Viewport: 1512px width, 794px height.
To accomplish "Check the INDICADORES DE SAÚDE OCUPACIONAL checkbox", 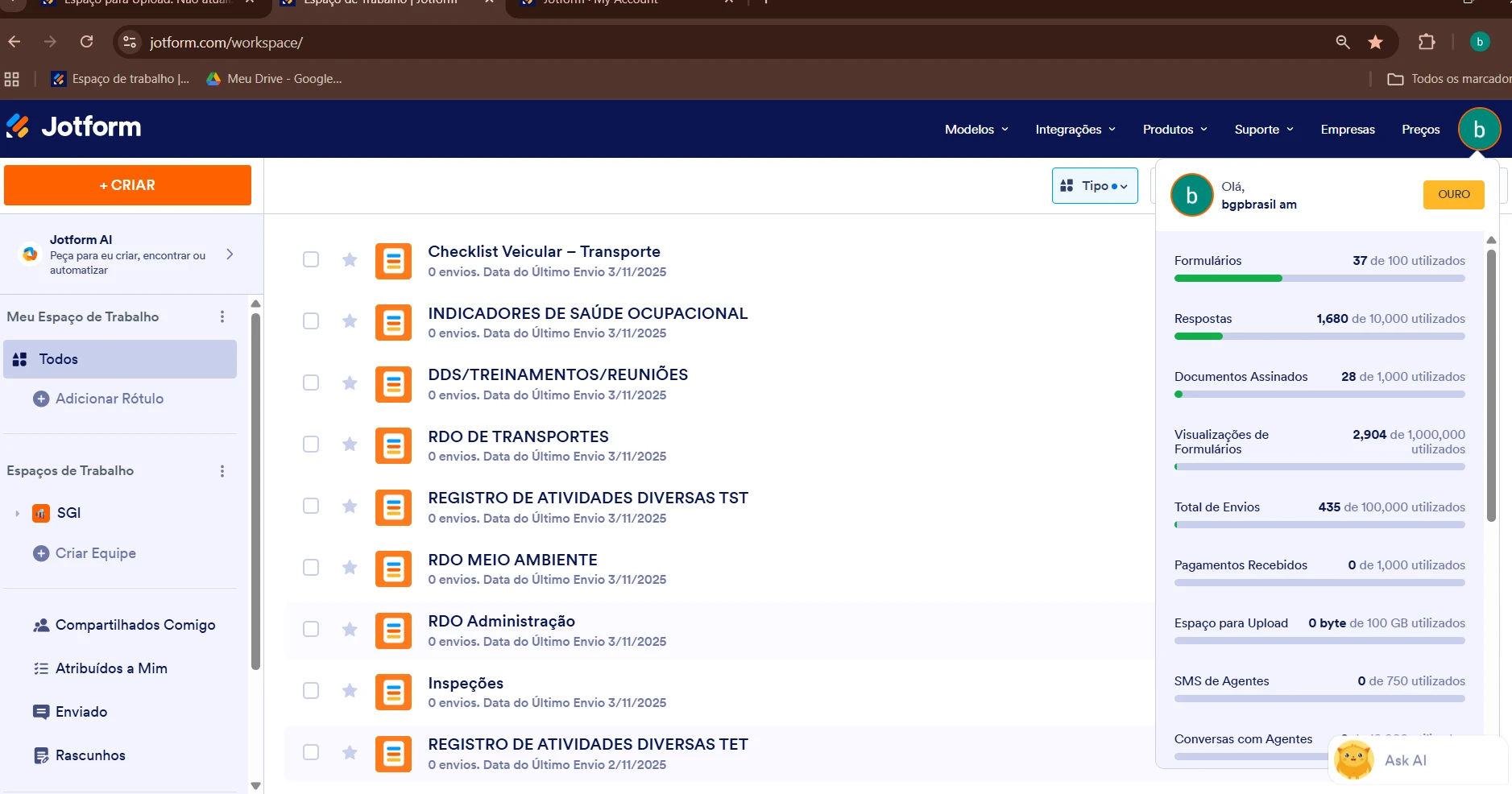I will [x=311, y=320].
